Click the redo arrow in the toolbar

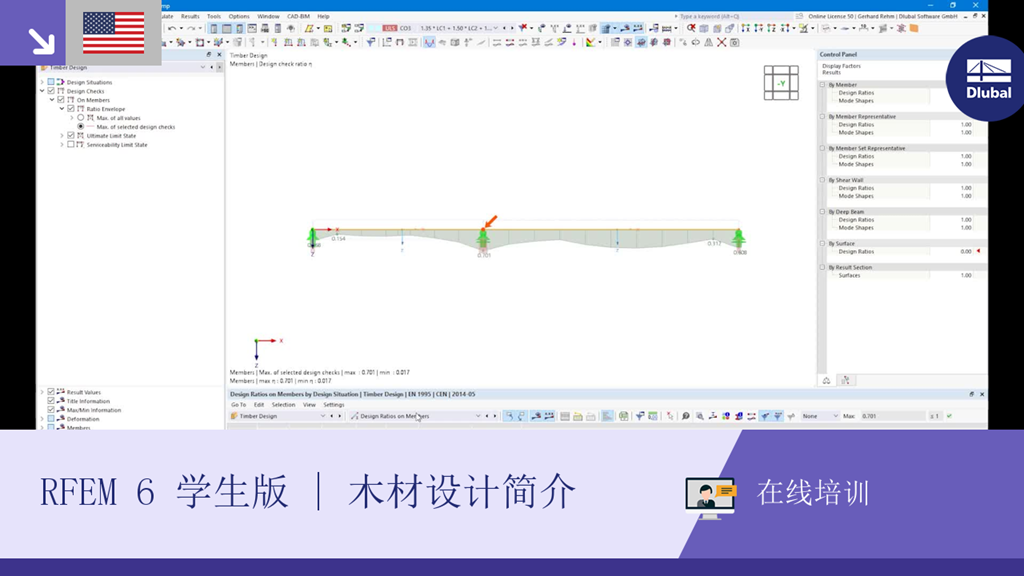[x=191, y=28]
